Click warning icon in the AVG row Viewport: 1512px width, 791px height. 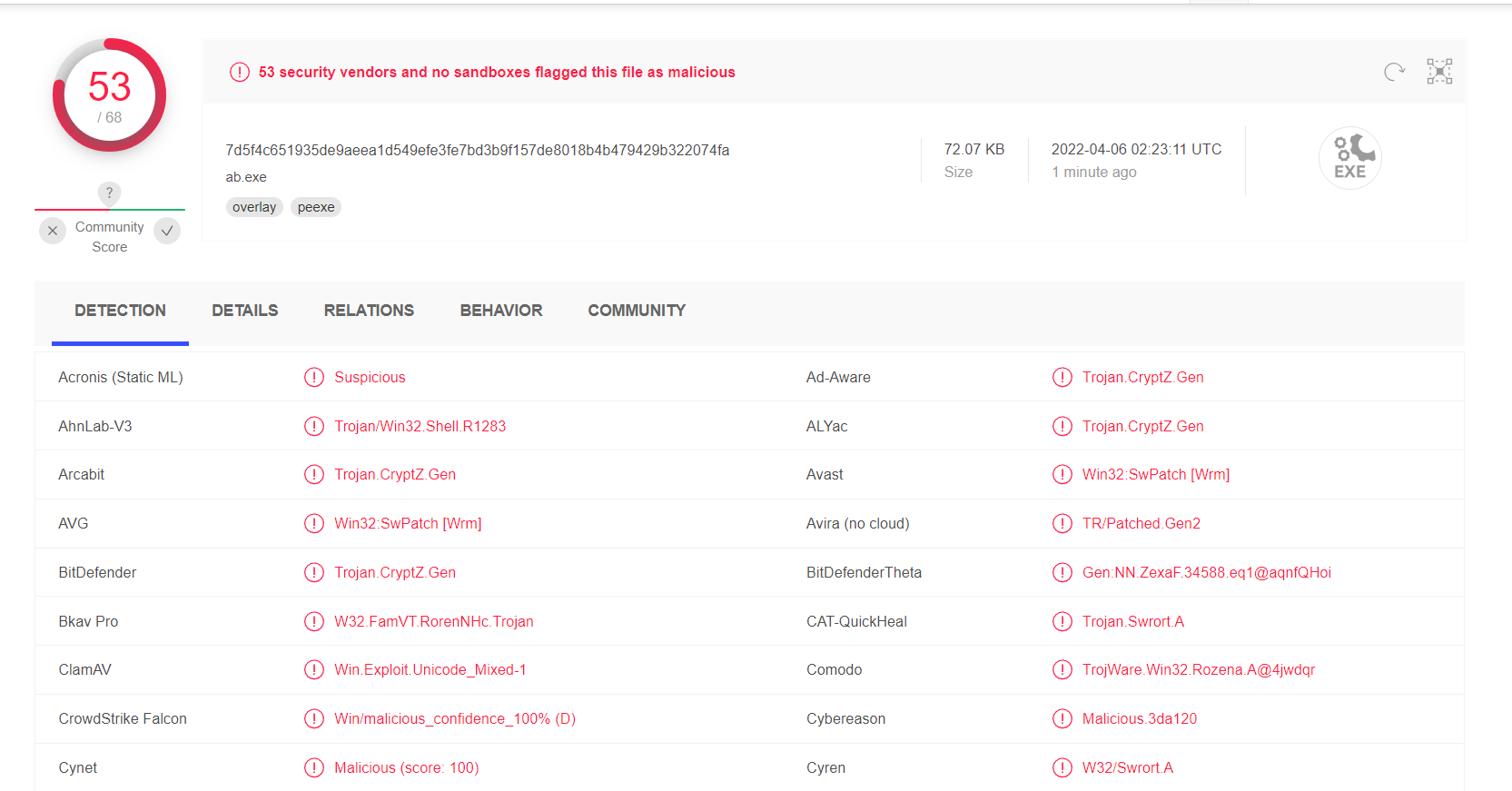click(314, 523)
